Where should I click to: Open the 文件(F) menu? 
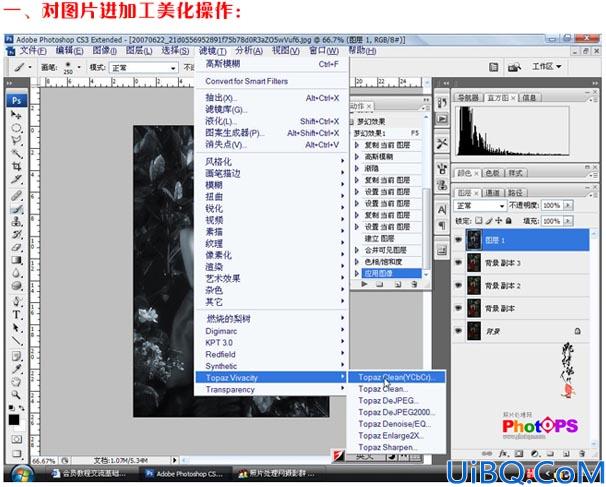(x=33, y=51)
